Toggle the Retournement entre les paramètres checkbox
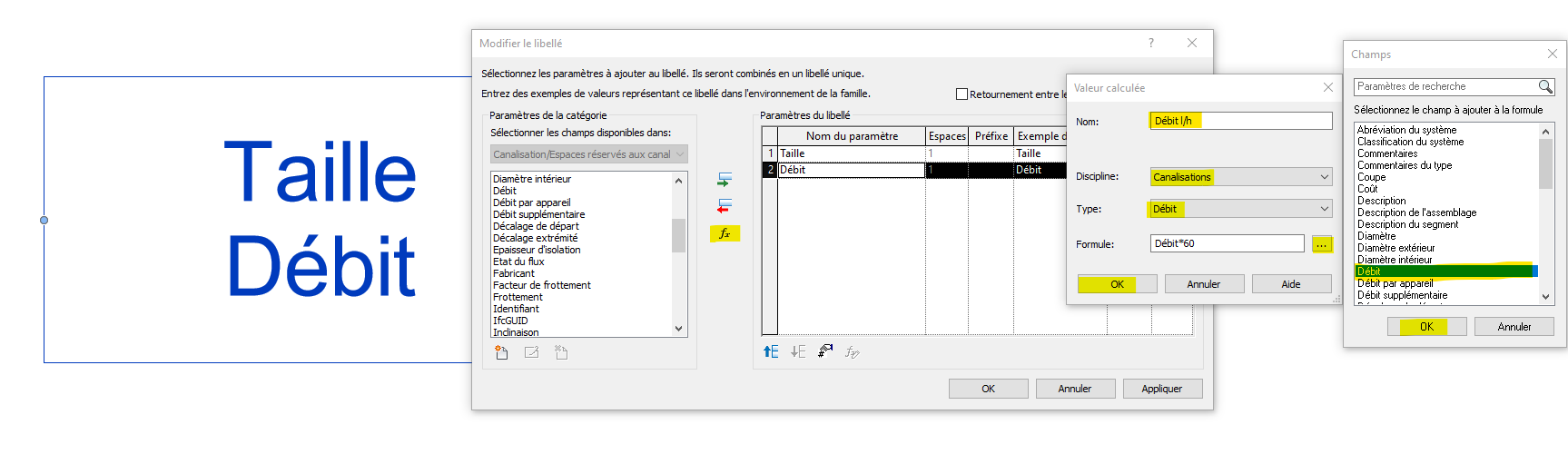1568x464 pixels. click(x=962, y=94)
